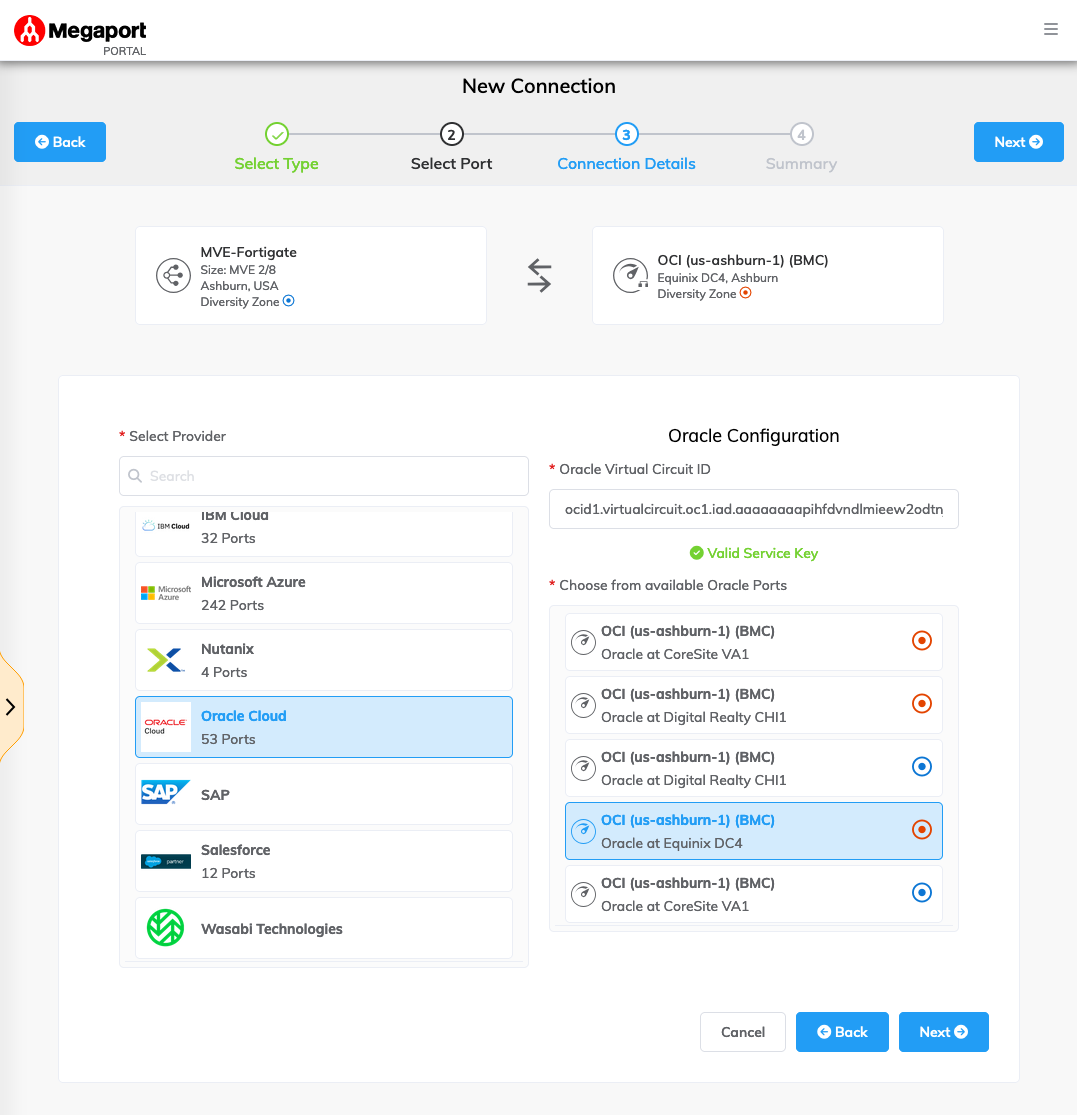1077x1115 pixels.
Task: Click the SAP logo
Action: coord(166,792)
